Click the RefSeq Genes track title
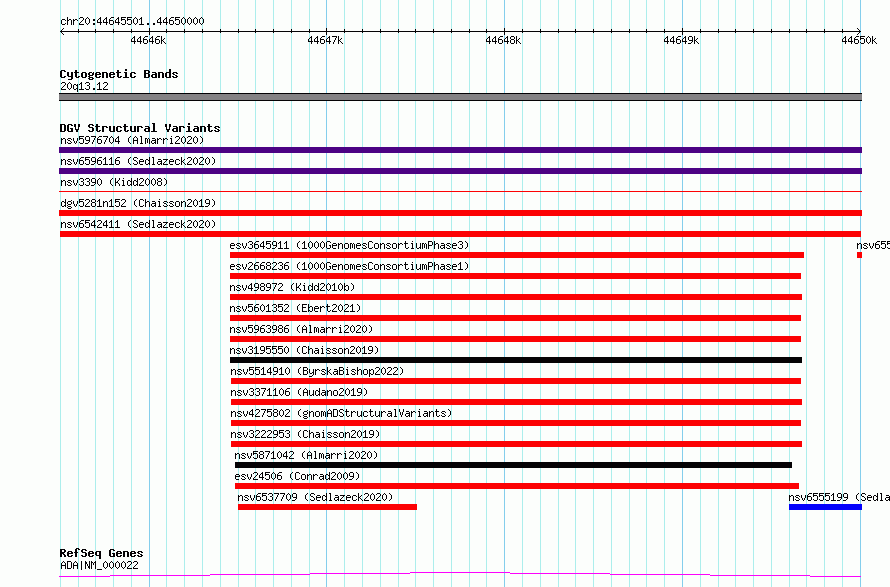Viewport: 890px width, 587px height. 101,553
